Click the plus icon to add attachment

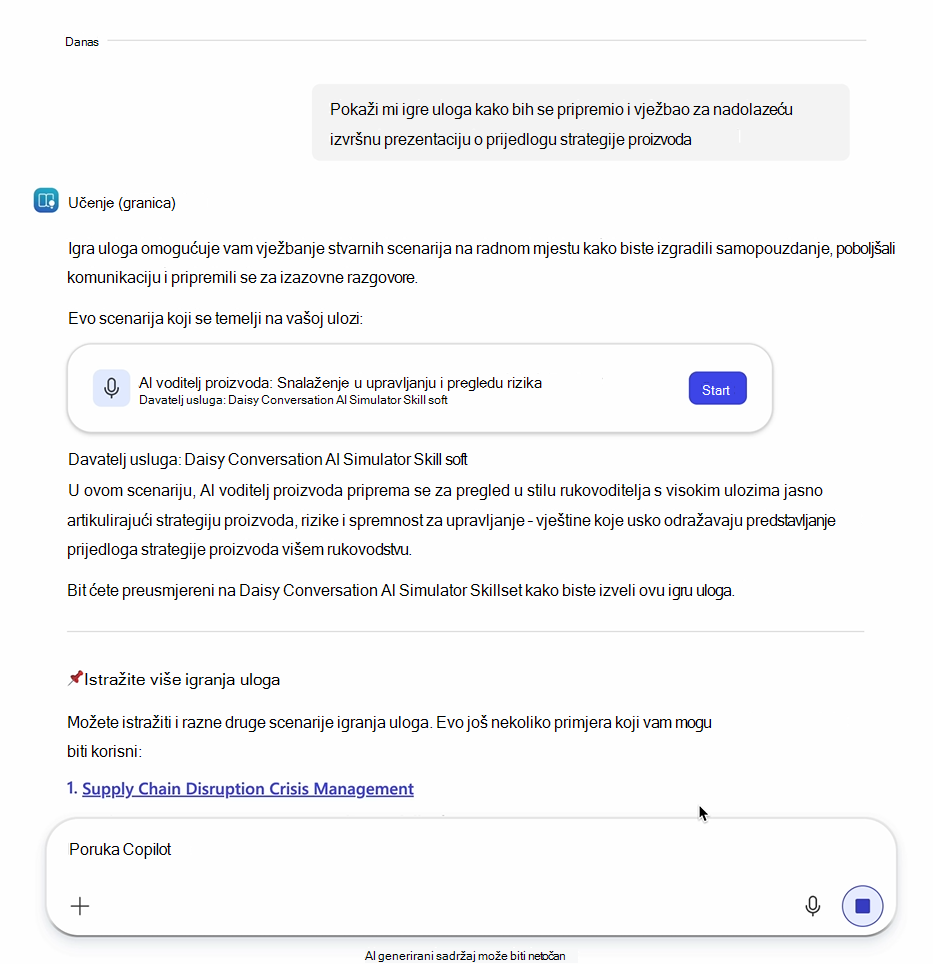tap(80, 906)
